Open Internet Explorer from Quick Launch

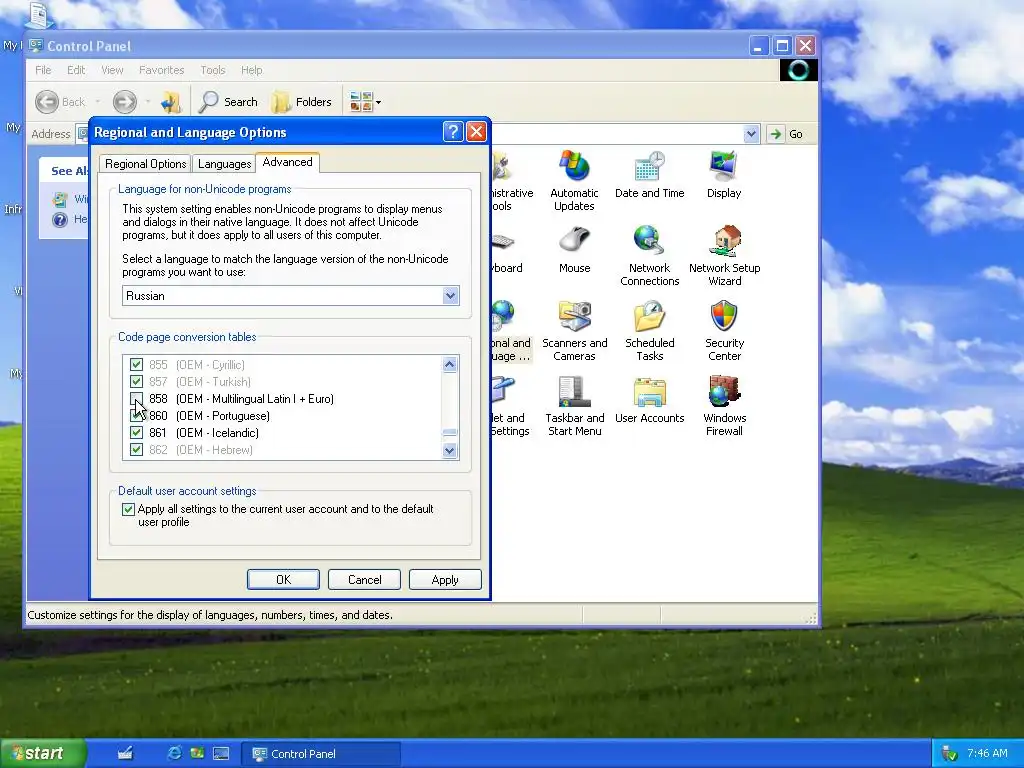174,753
